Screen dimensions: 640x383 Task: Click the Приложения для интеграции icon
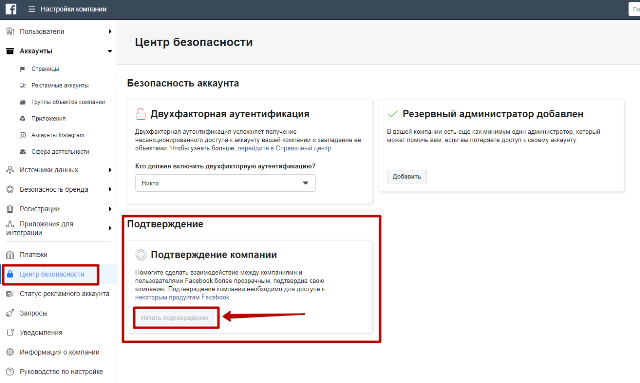10,224
